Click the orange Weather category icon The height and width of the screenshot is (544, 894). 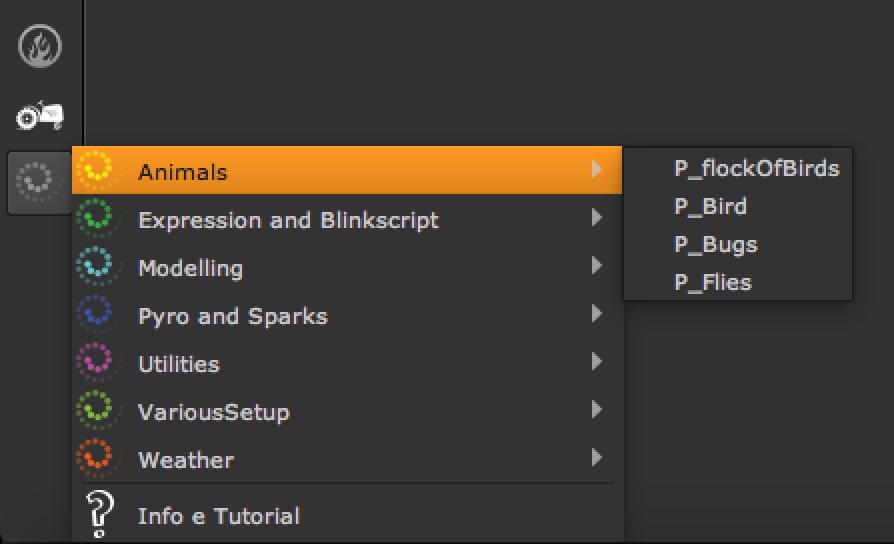coord(96,459)
